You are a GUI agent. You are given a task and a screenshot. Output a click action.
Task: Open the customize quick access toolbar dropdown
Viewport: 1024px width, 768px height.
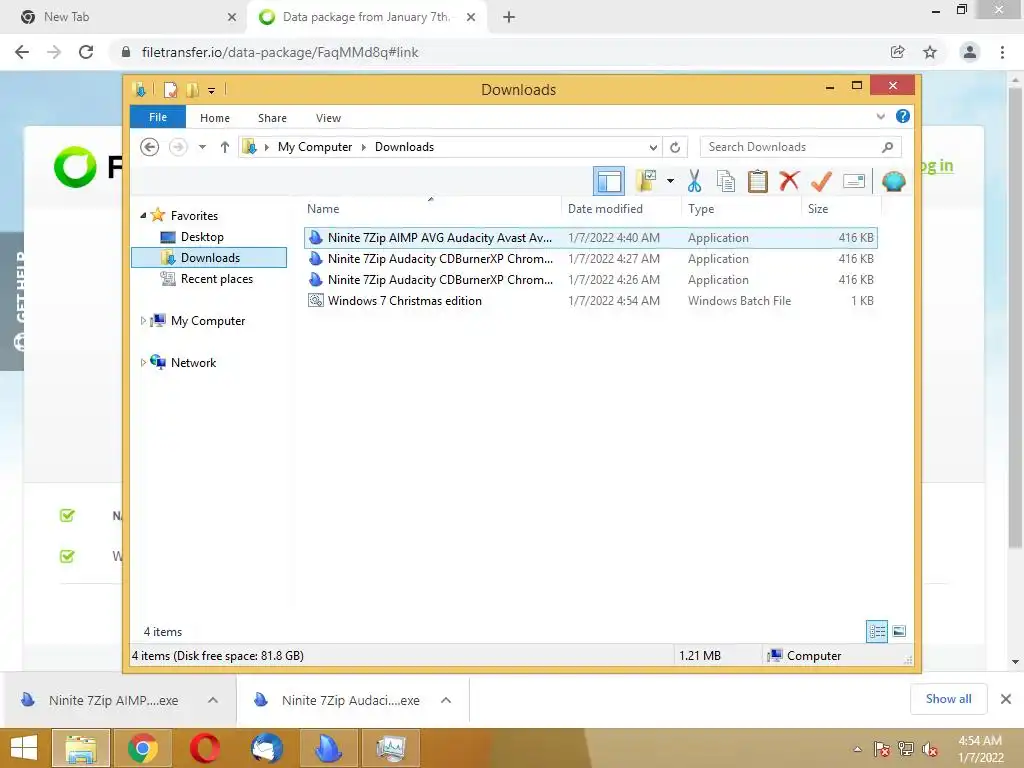(x=212, y=90)
